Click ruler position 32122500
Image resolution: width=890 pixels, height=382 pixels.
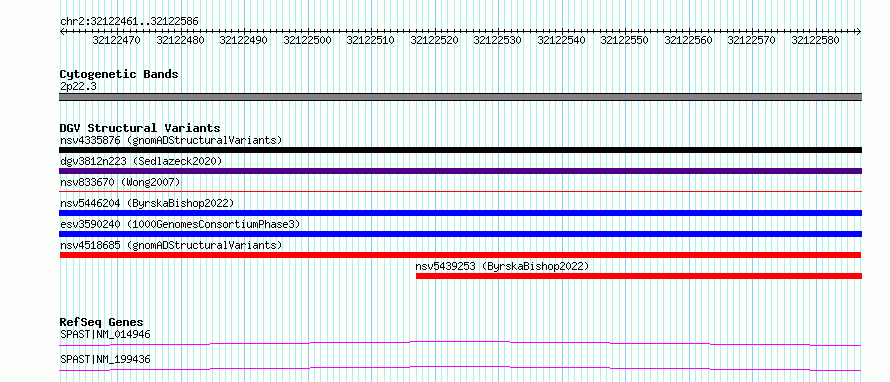(x=307, y=40)
